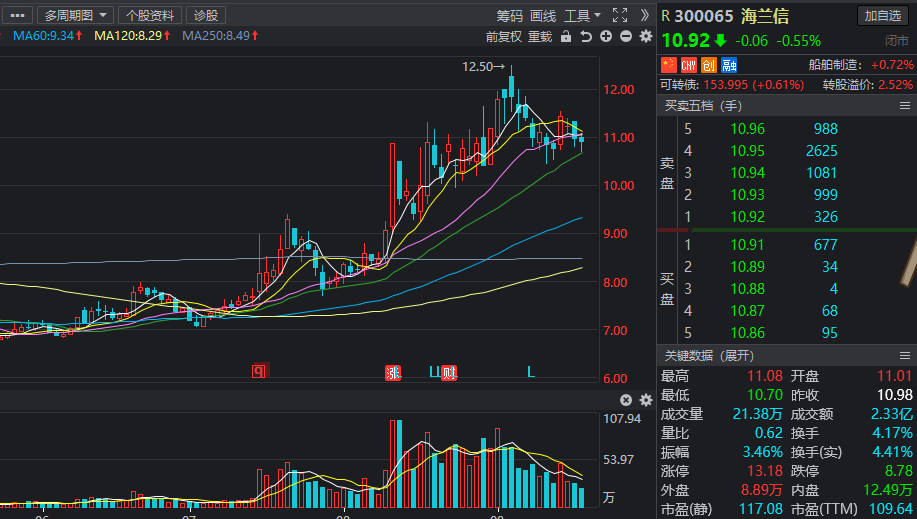
Task: Click the undo arrow icon above chart
Action: 585,36
